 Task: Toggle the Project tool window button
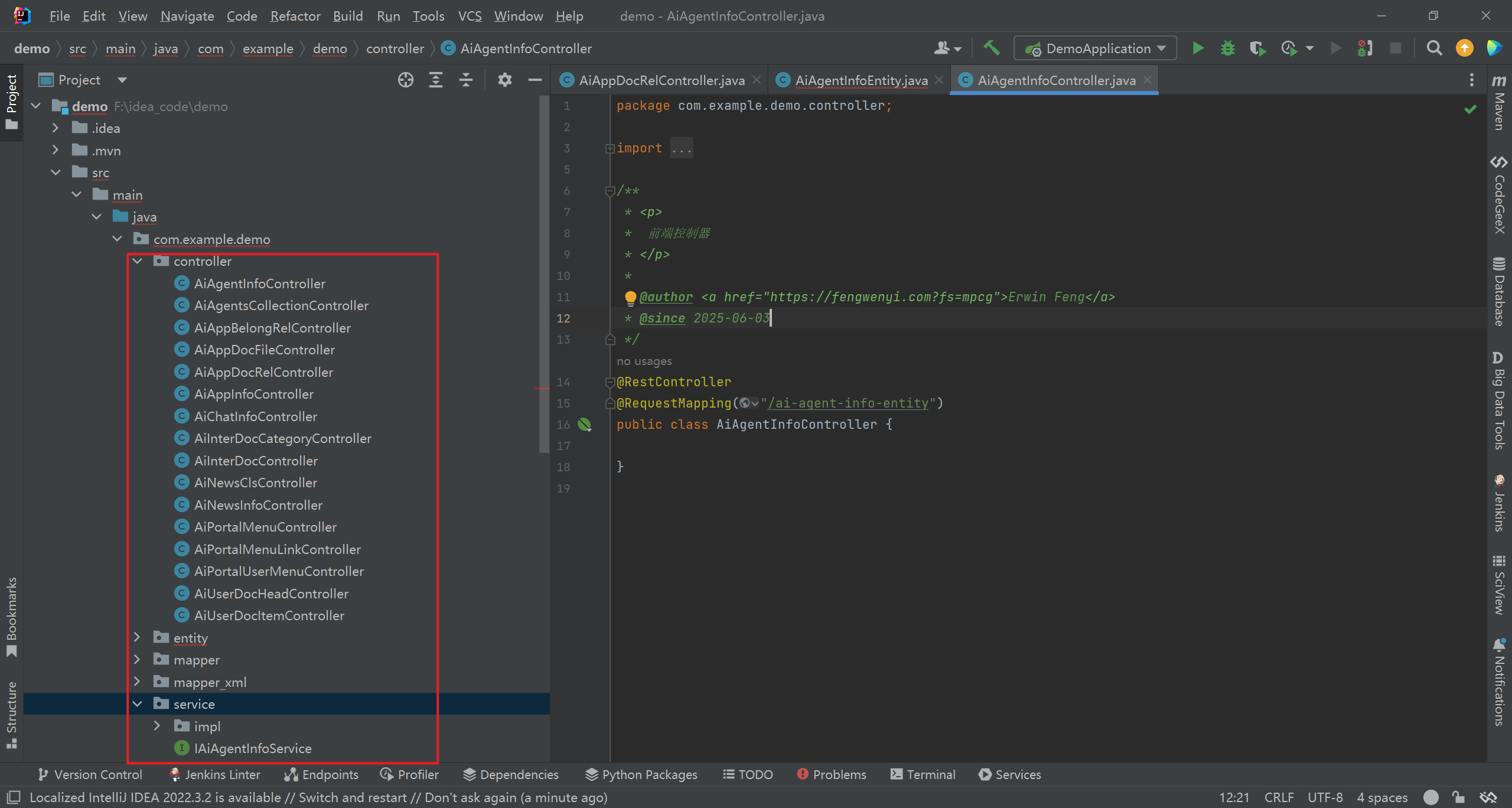coord(11,102)
